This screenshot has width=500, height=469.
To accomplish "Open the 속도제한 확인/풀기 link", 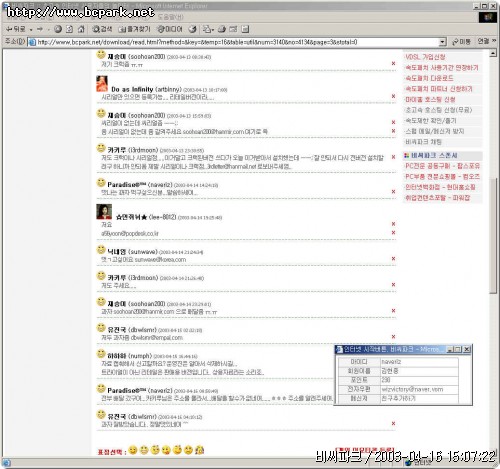I will point(431,121).
